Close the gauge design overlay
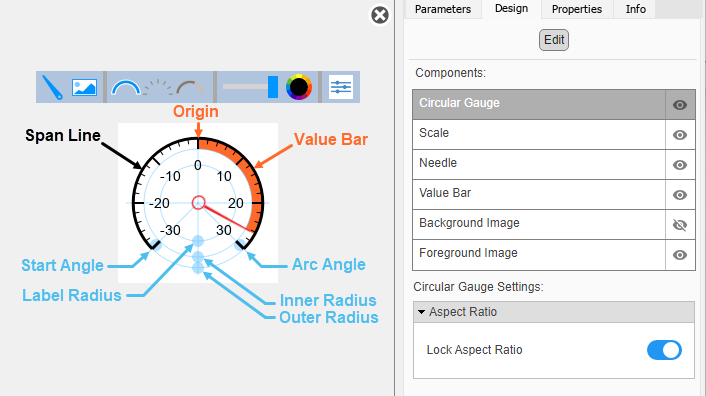This screenshot has width=706, height=396. pyautogui.click(x=380, y=15)
